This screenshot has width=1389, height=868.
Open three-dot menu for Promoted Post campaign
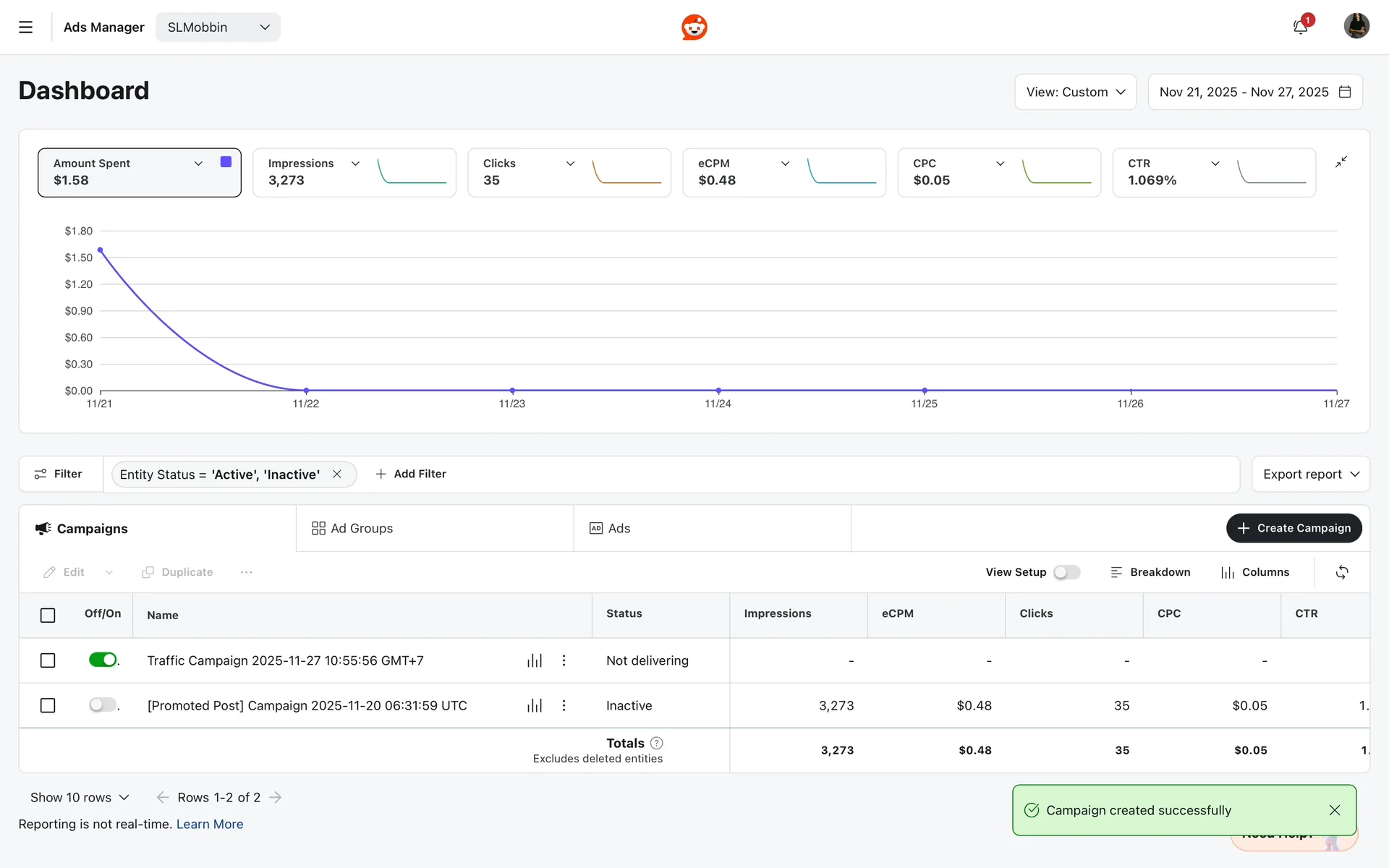pos(564,705)
